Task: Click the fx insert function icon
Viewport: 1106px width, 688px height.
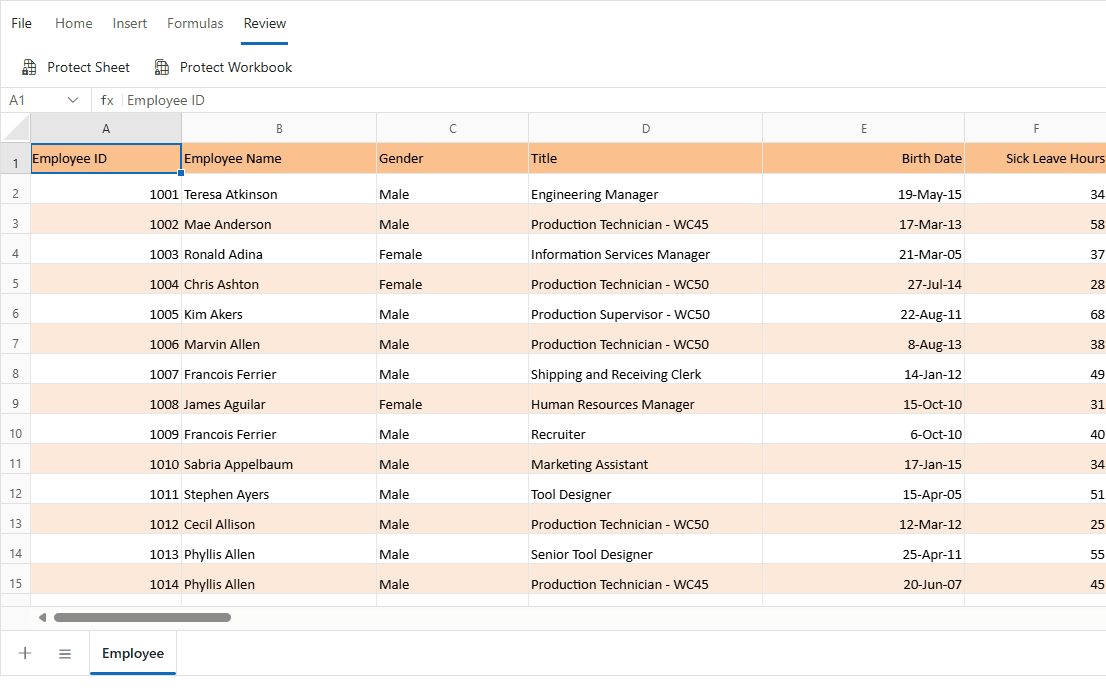Action: tap(107, 100)
